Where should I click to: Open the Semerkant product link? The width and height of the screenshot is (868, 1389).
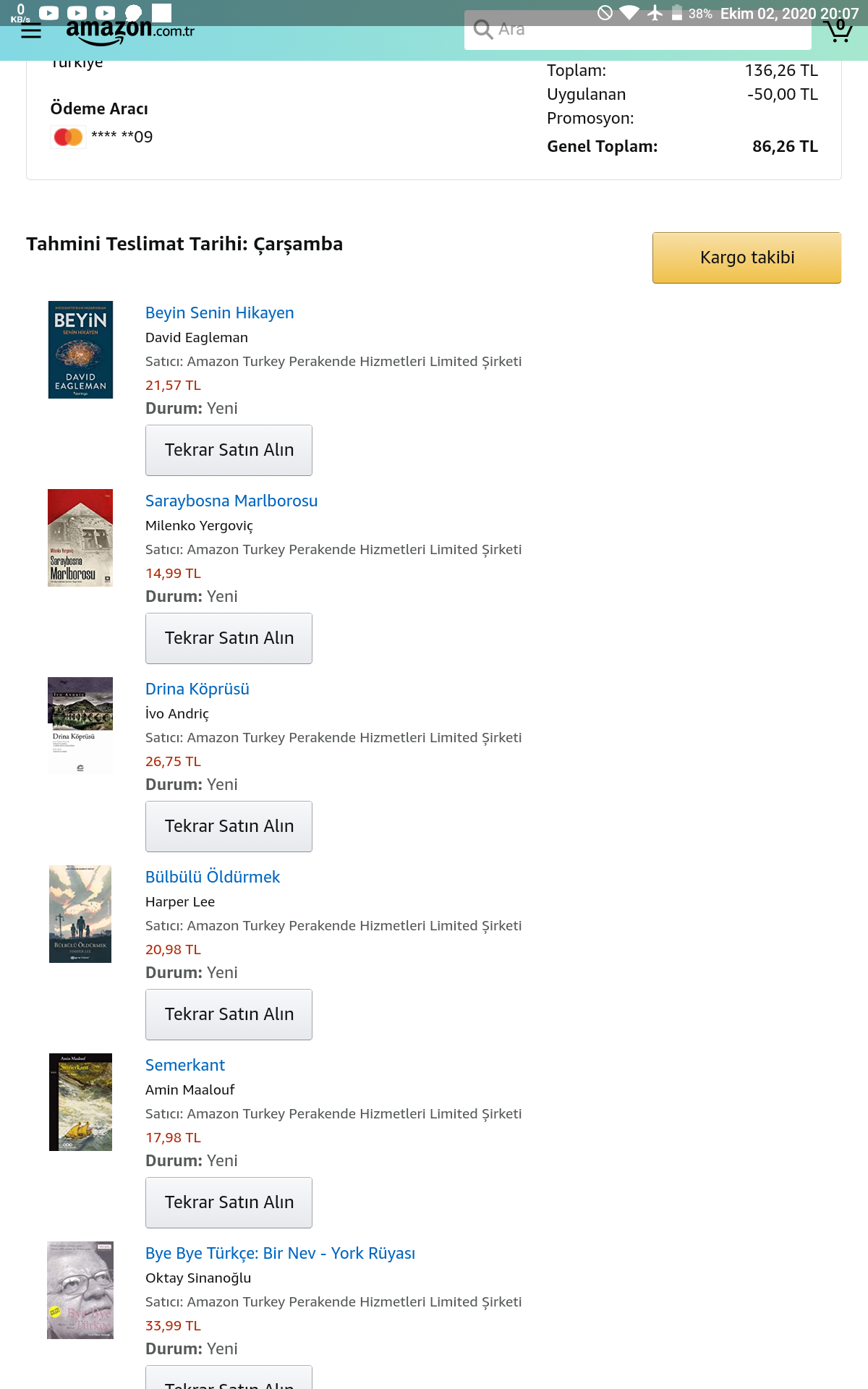tap(185, 1065)
